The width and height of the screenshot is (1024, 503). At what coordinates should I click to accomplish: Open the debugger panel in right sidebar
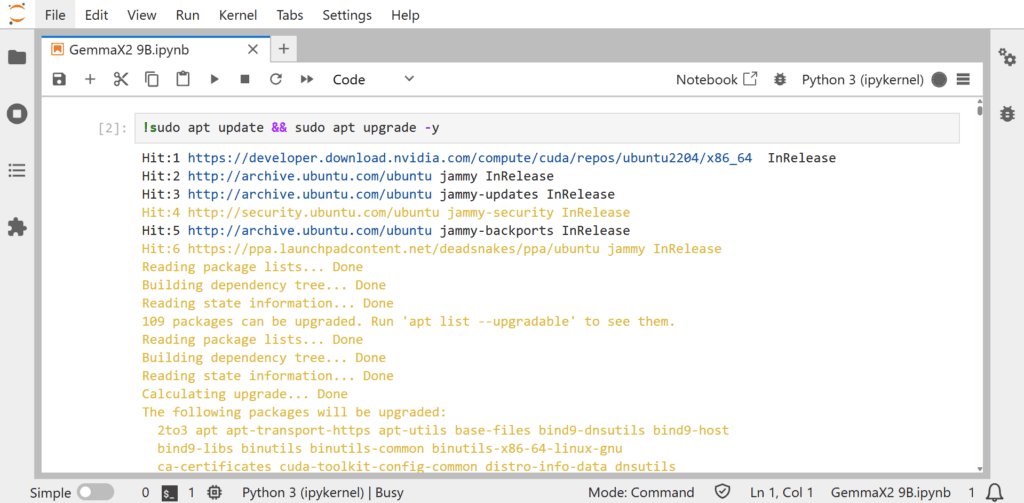coord(1006,114)
